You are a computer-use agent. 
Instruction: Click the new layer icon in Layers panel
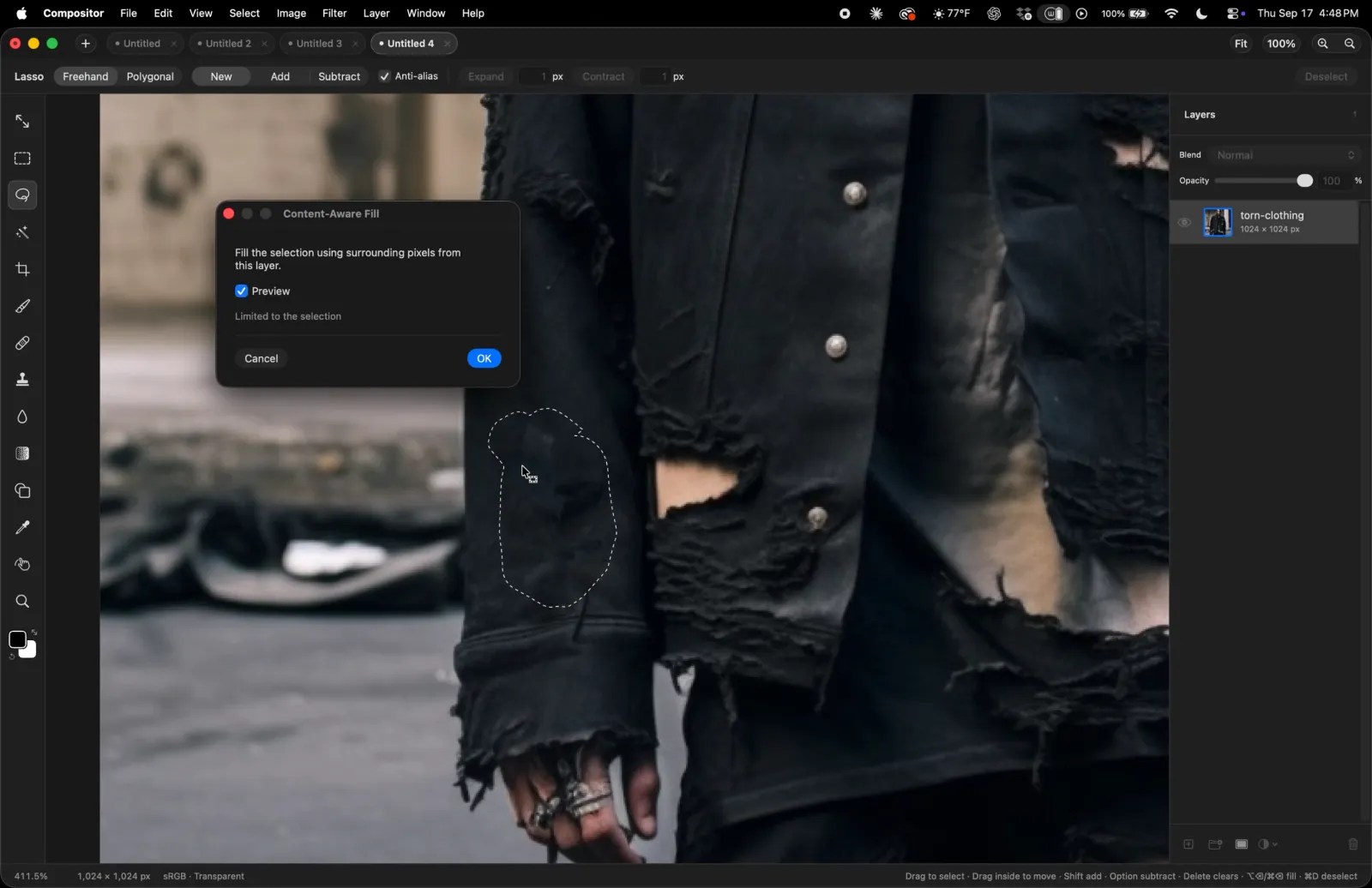(1188, 844)
